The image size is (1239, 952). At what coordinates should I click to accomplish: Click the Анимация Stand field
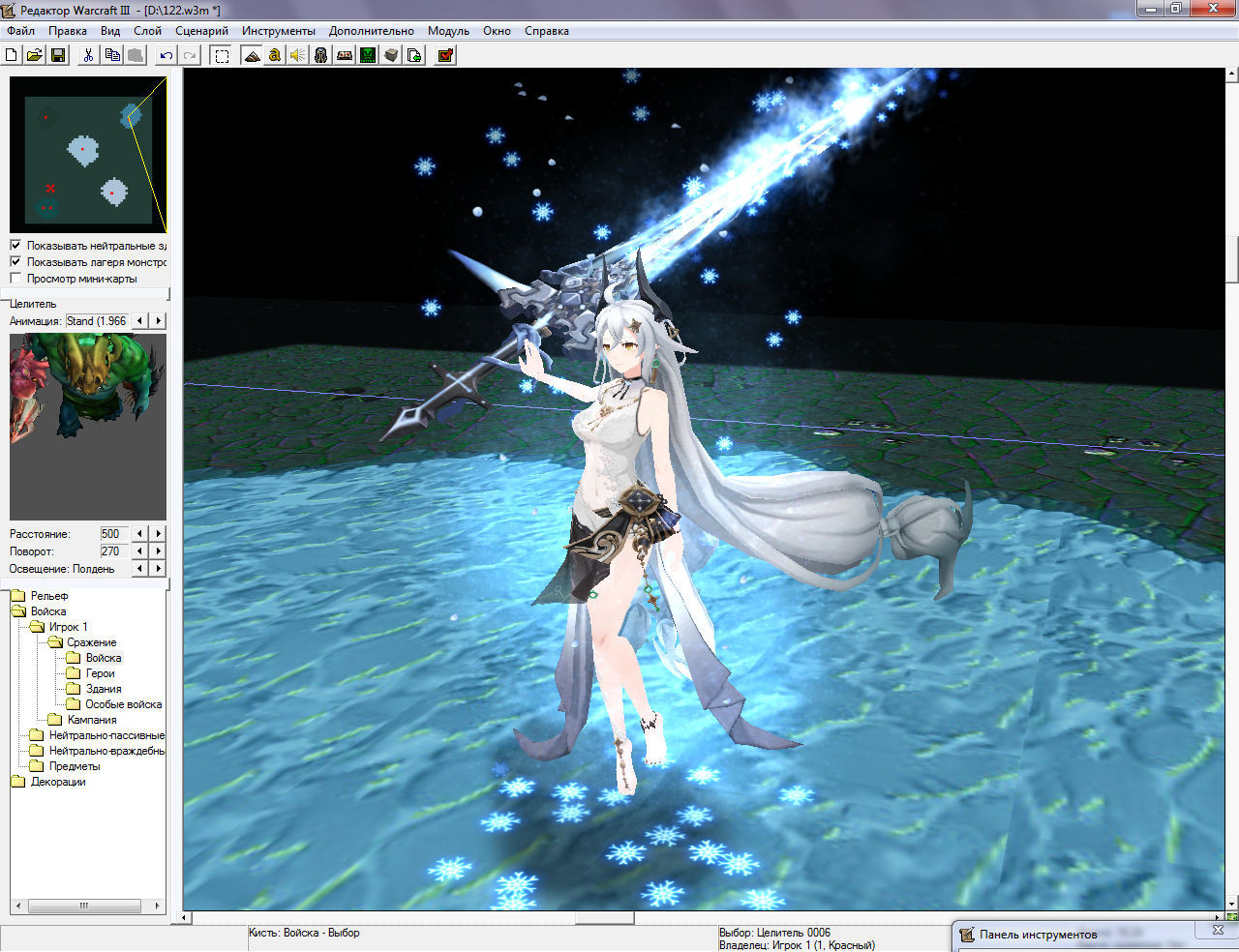[x=97, y=321]
